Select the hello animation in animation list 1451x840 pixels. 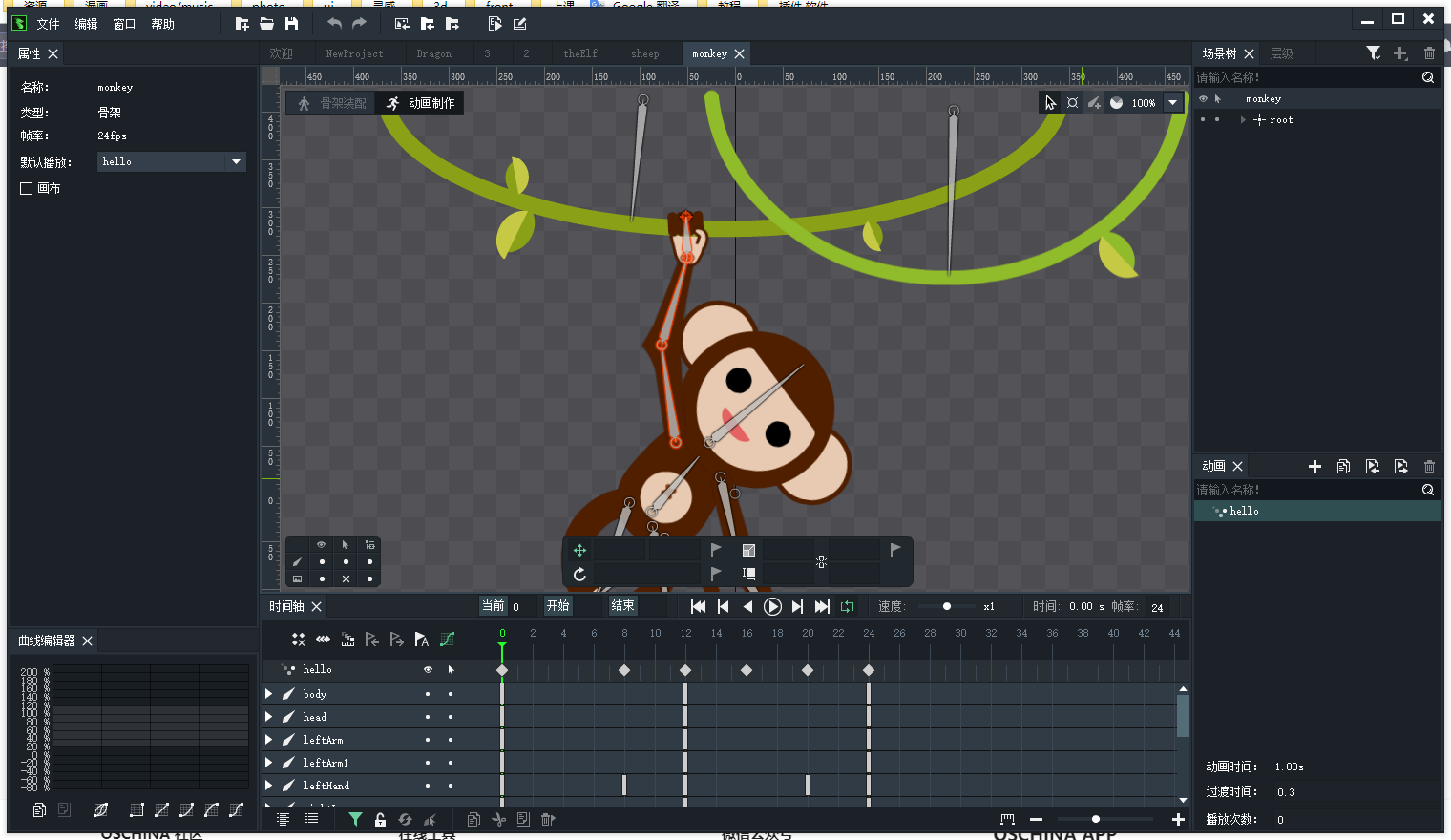coord(1317,511)
